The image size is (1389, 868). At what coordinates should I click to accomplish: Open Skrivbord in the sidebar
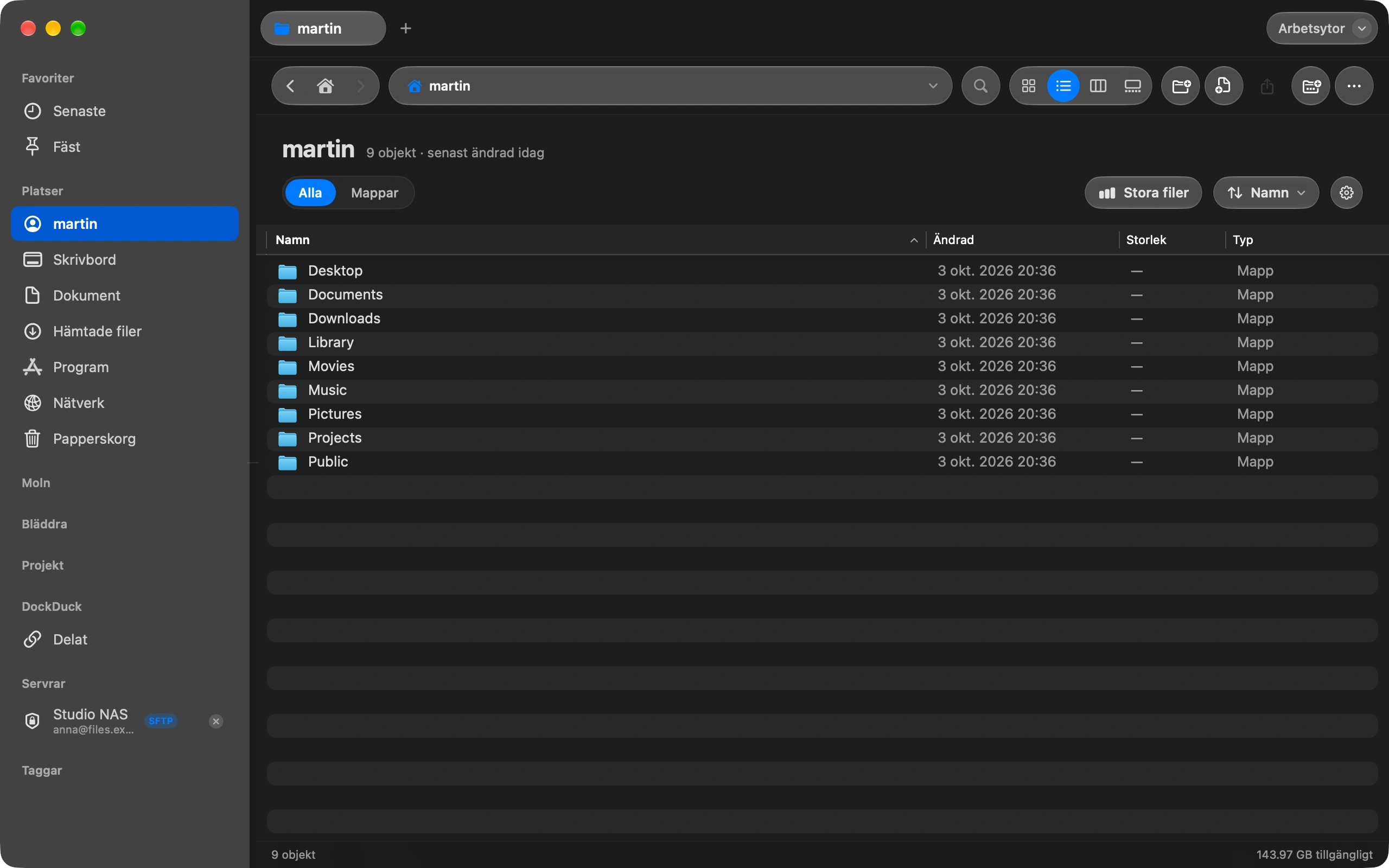pyautogui.click(x=125, y=259)
